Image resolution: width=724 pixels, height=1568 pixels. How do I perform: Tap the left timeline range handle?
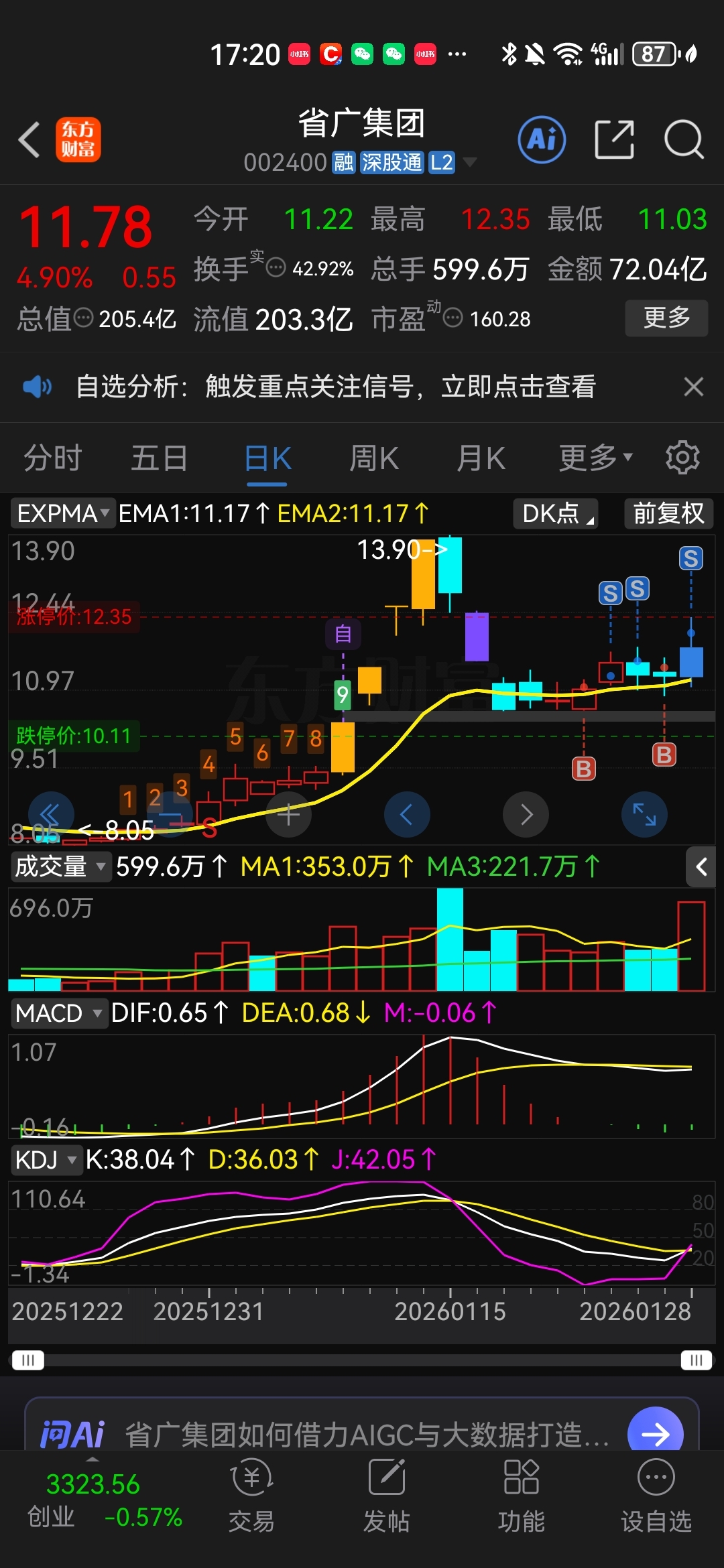coord(27,1360)
